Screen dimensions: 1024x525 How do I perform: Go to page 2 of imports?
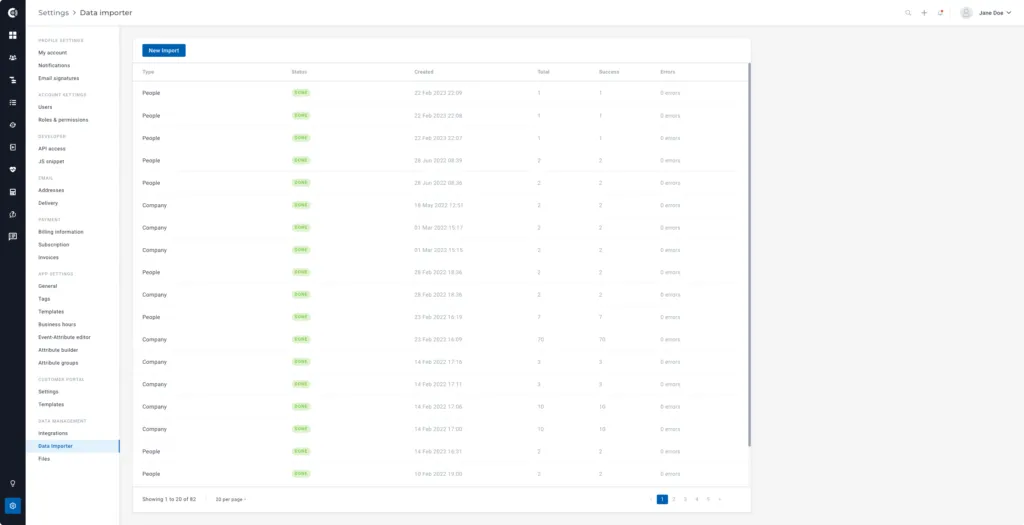coord(674,500)
